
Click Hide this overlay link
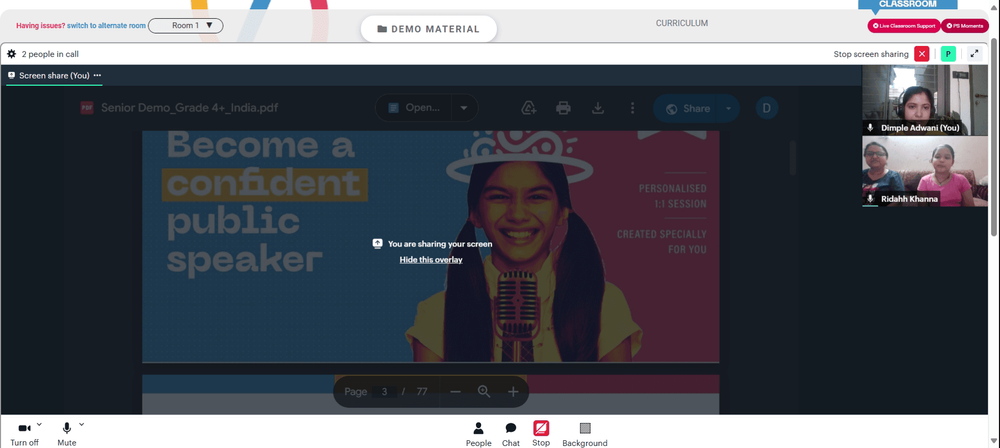431,260
